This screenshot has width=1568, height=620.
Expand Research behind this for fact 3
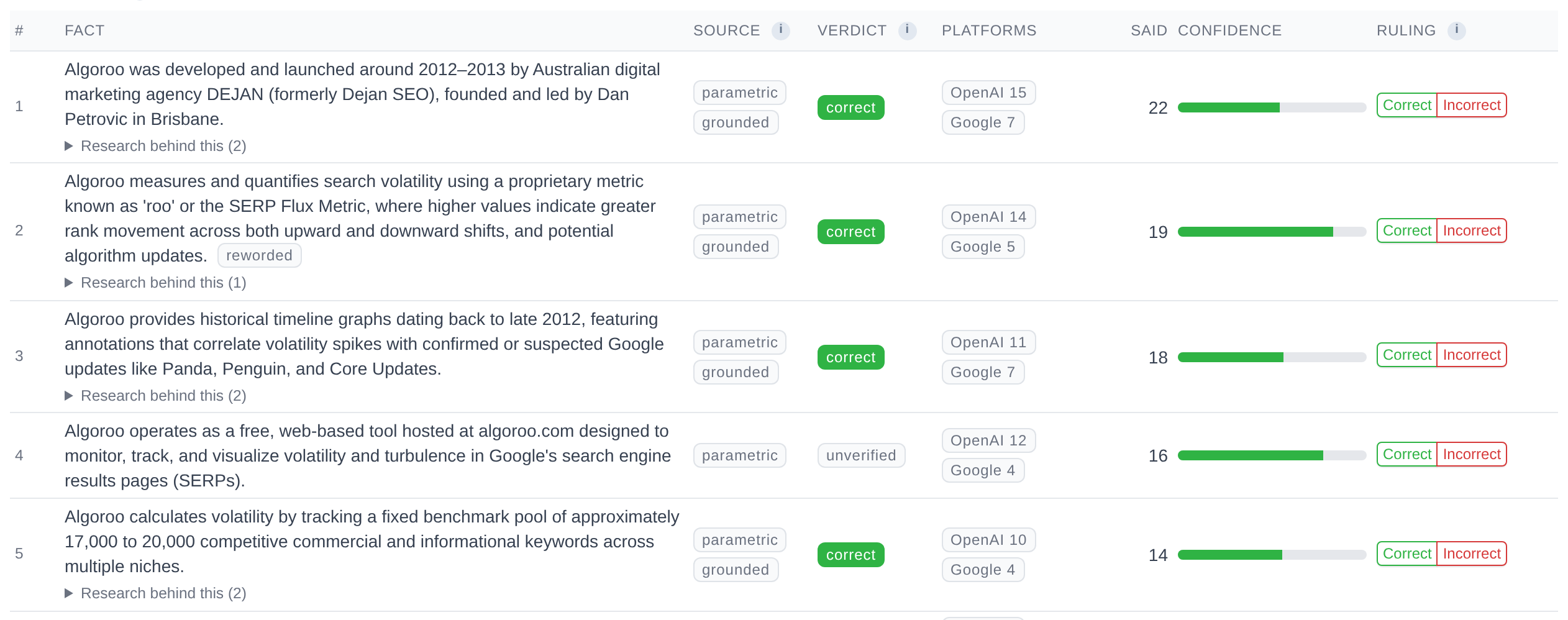pos(156,396)
